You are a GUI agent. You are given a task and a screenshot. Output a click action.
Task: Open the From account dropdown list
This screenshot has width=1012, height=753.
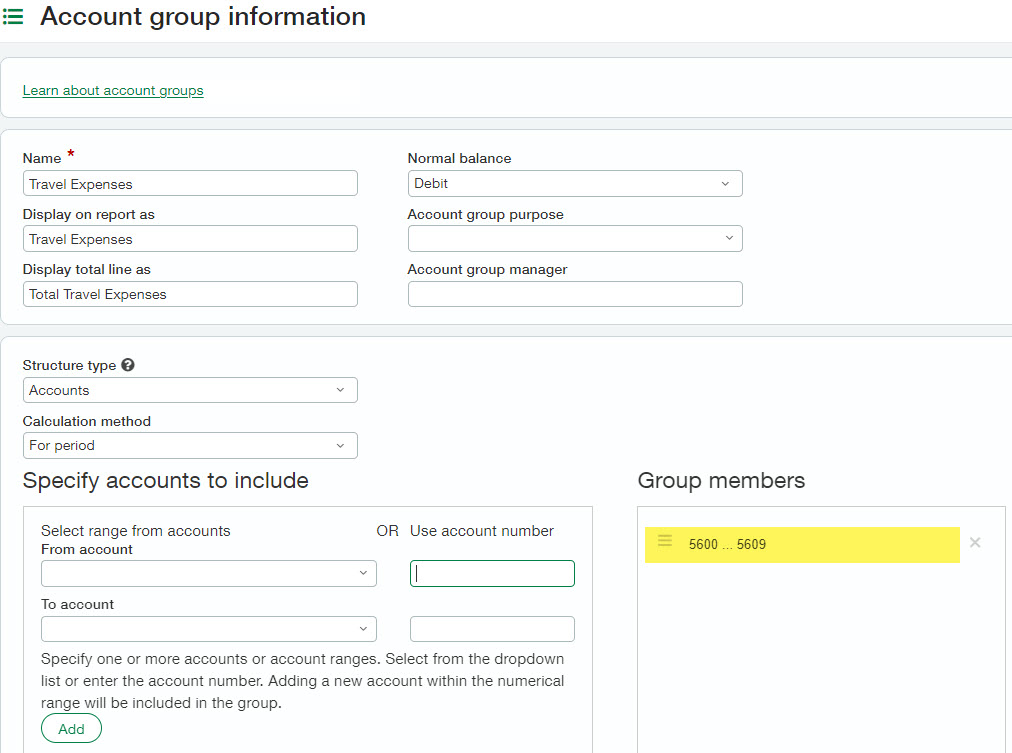point(209,573)
